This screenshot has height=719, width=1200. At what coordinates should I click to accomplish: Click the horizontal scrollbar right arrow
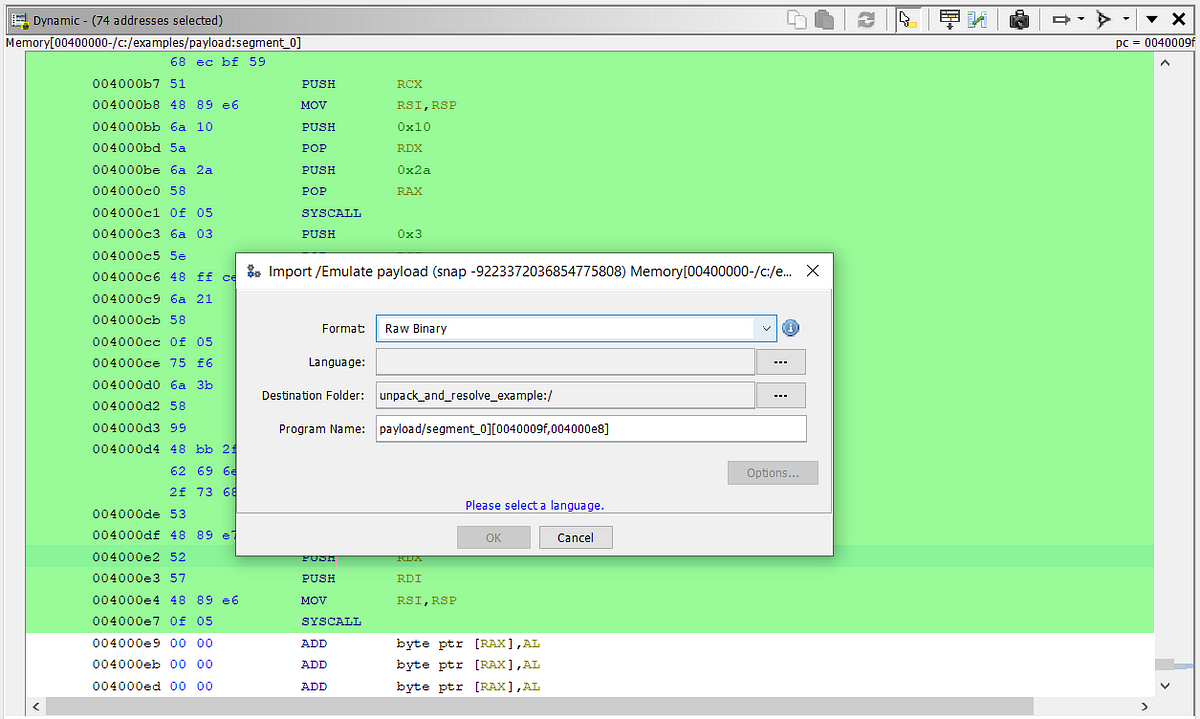point(1145,707)
